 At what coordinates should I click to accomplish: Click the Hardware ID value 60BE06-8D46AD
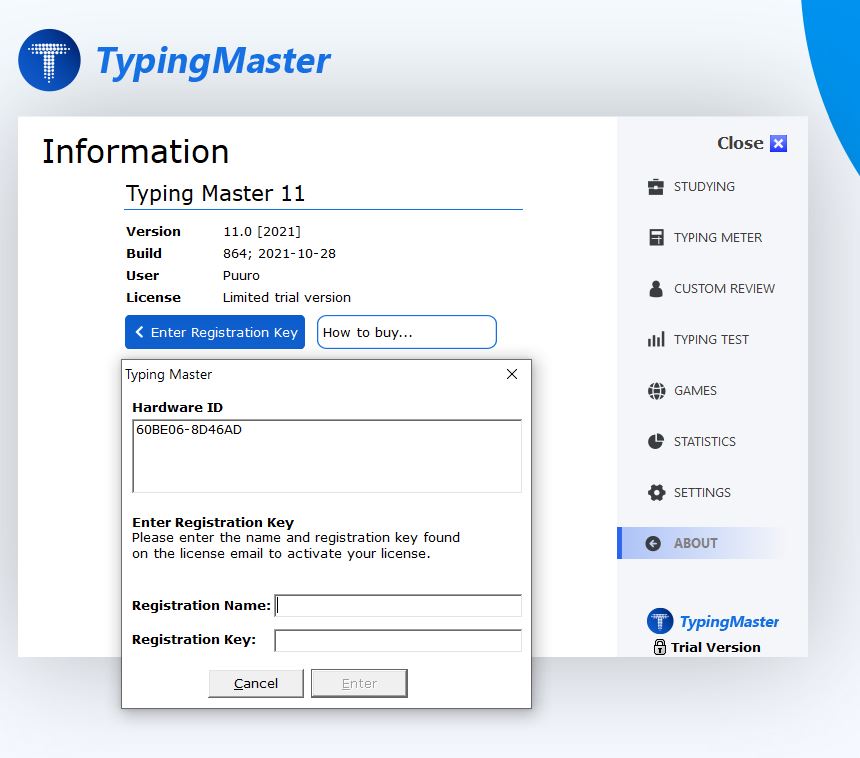point(189,429)
